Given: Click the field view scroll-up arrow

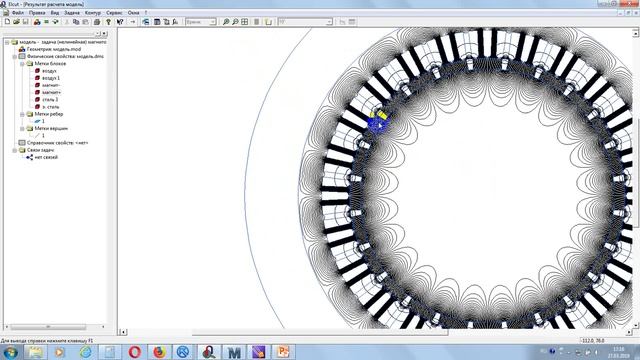Looking at the screenshot, I should click(x=636, y=32).
